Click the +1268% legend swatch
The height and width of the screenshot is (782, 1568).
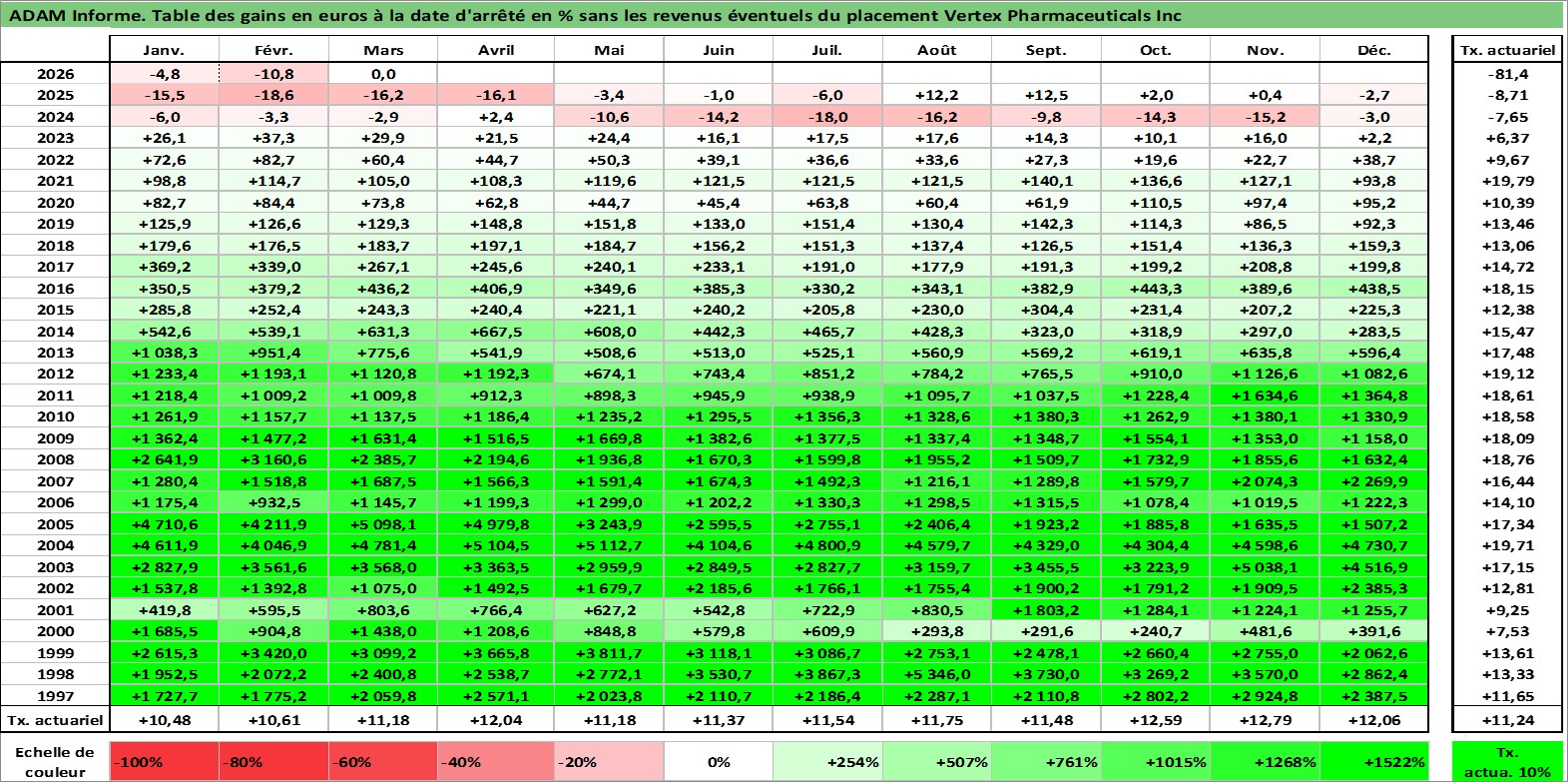pos(1265,761)
